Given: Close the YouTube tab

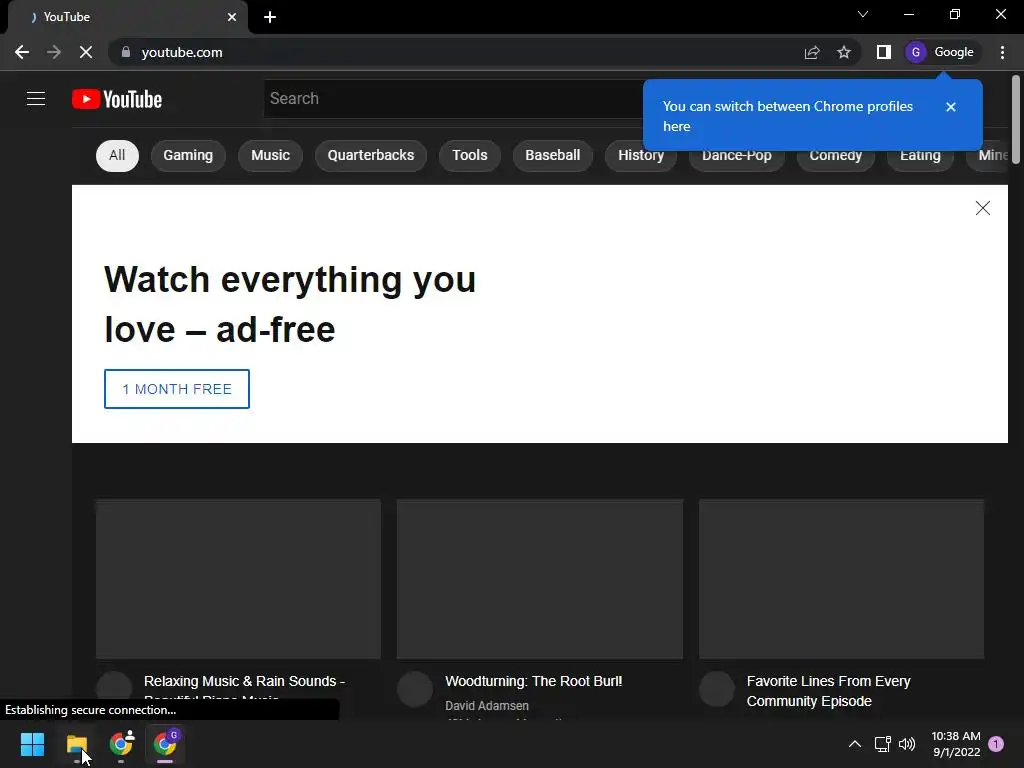Looking at the screenshot, I should point(232,17).
